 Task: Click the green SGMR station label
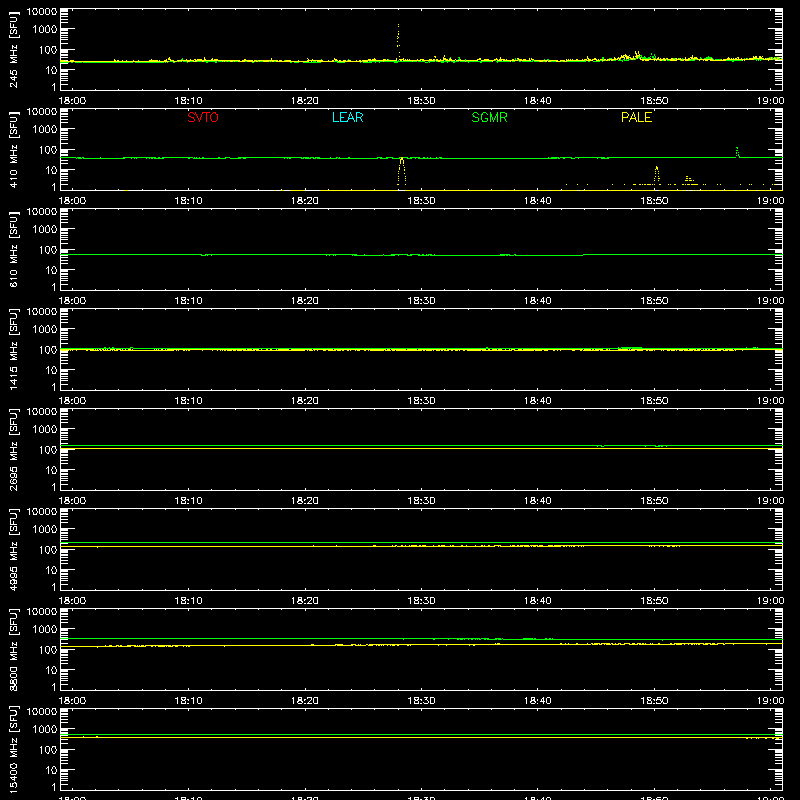[x=489, y=117]
